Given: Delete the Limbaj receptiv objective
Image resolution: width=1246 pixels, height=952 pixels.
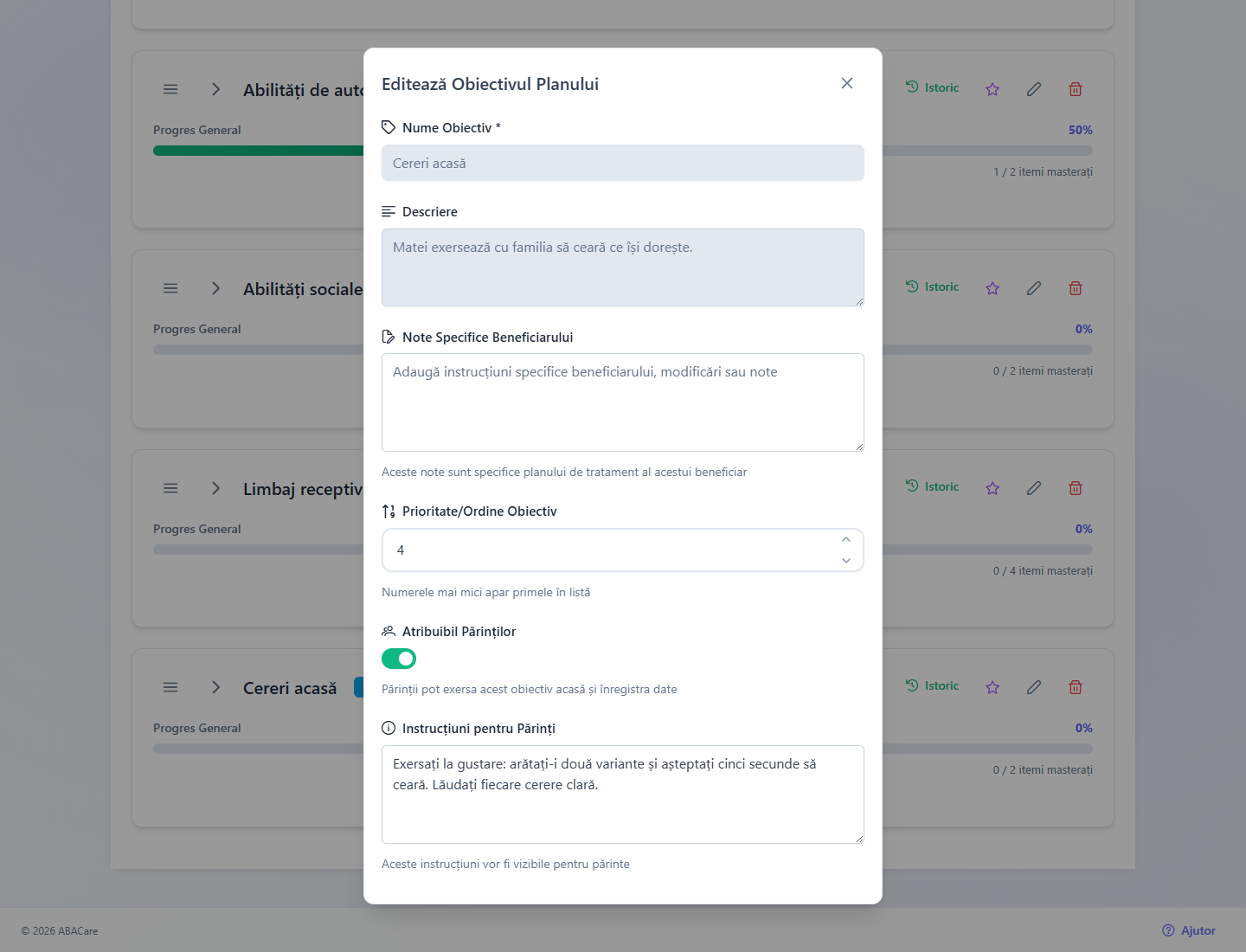Looking at the screenshot, I should 1076,488.
